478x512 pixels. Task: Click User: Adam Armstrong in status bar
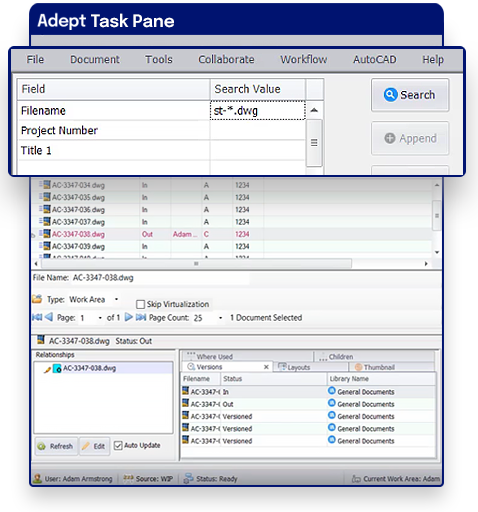(x=79, y=479)
